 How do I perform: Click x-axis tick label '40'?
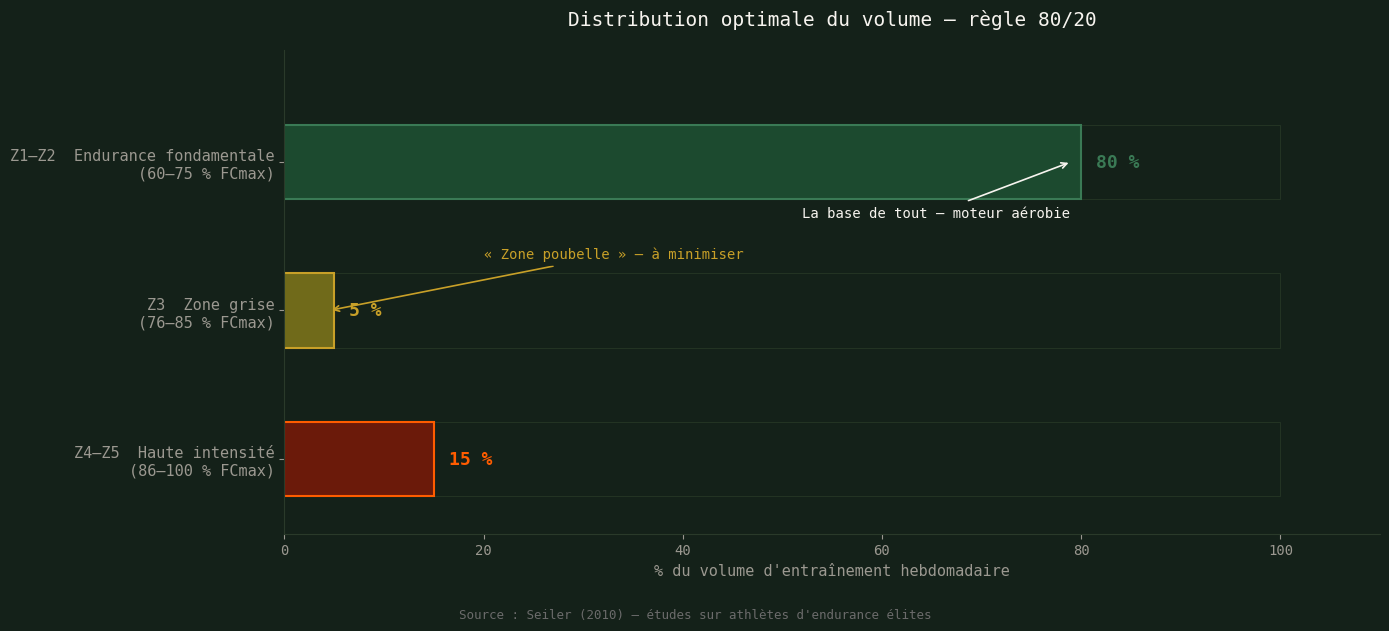[x=683, y=550]
